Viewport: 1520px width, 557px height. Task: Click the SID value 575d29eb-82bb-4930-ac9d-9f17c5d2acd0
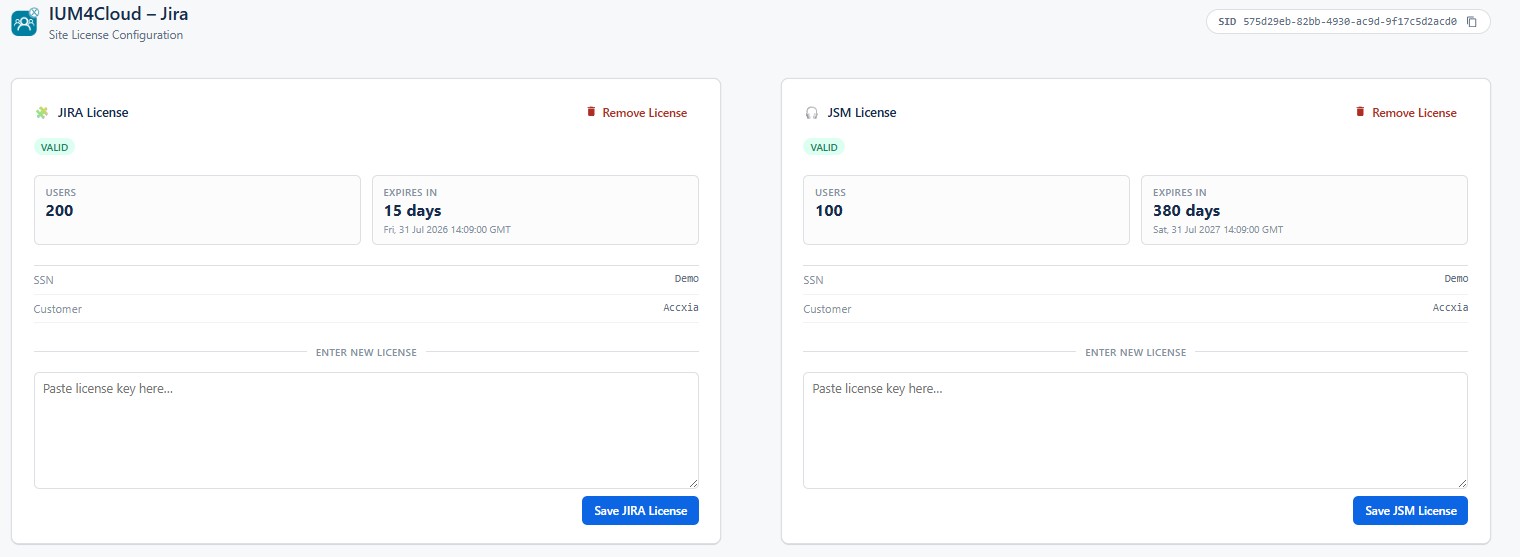(x=1350, y=21)
